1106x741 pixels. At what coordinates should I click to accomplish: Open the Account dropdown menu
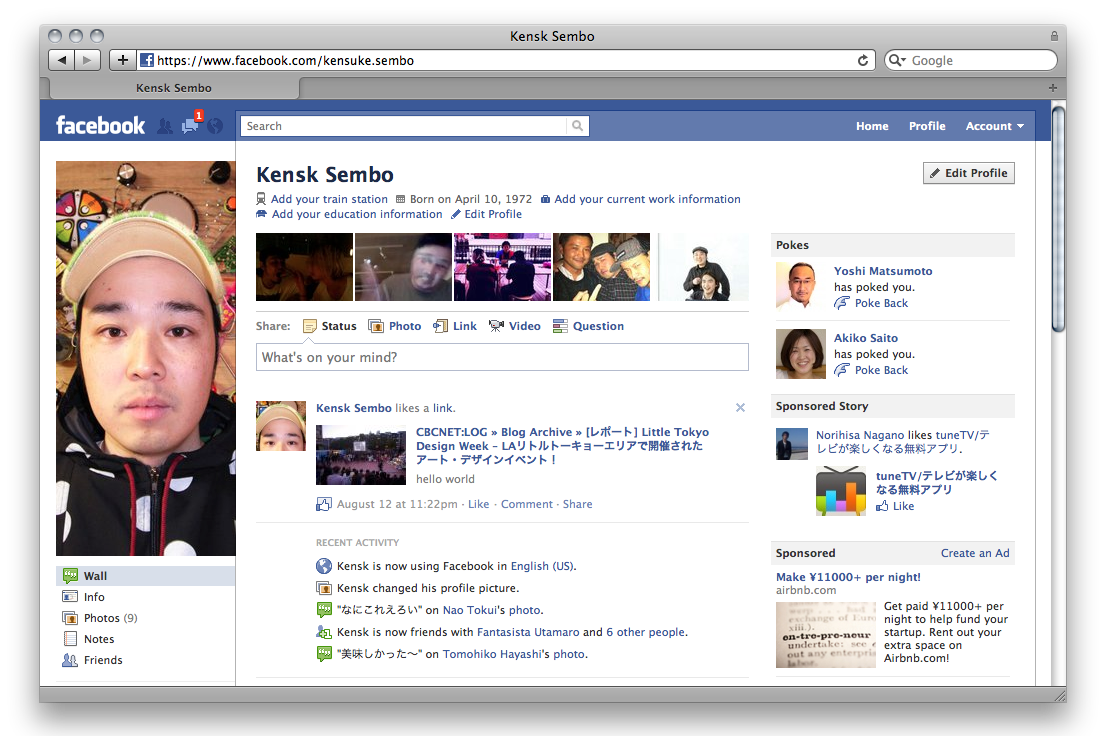pyautogui.click(x=995, y=126)
